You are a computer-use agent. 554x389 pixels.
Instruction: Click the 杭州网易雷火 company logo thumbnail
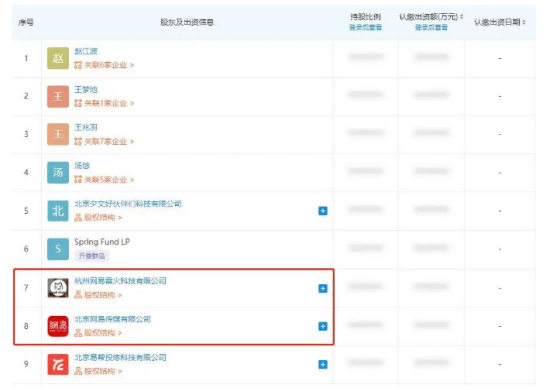(58, 288)
